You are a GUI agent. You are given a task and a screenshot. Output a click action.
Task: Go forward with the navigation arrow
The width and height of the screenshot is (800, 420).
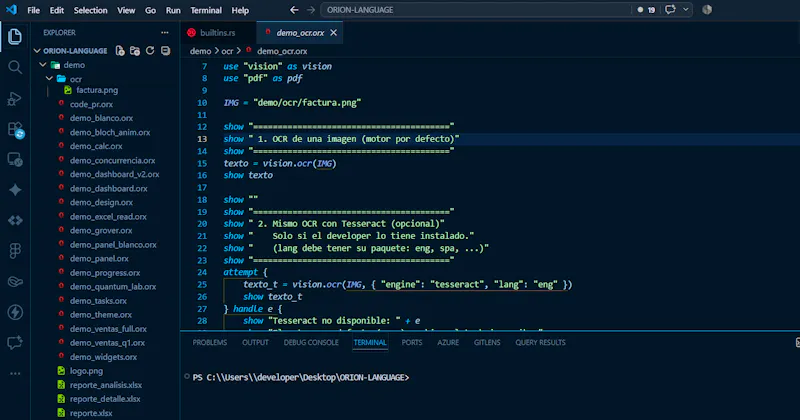point(311,10)
